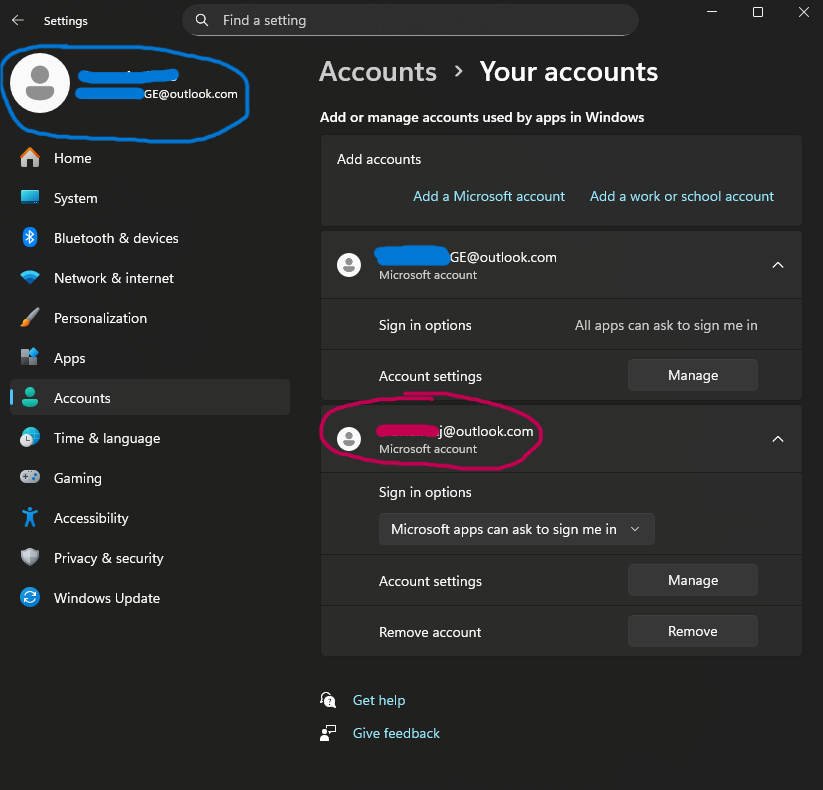Select the Accounts sidebar item
823x790 pixels.
(150, 397)
